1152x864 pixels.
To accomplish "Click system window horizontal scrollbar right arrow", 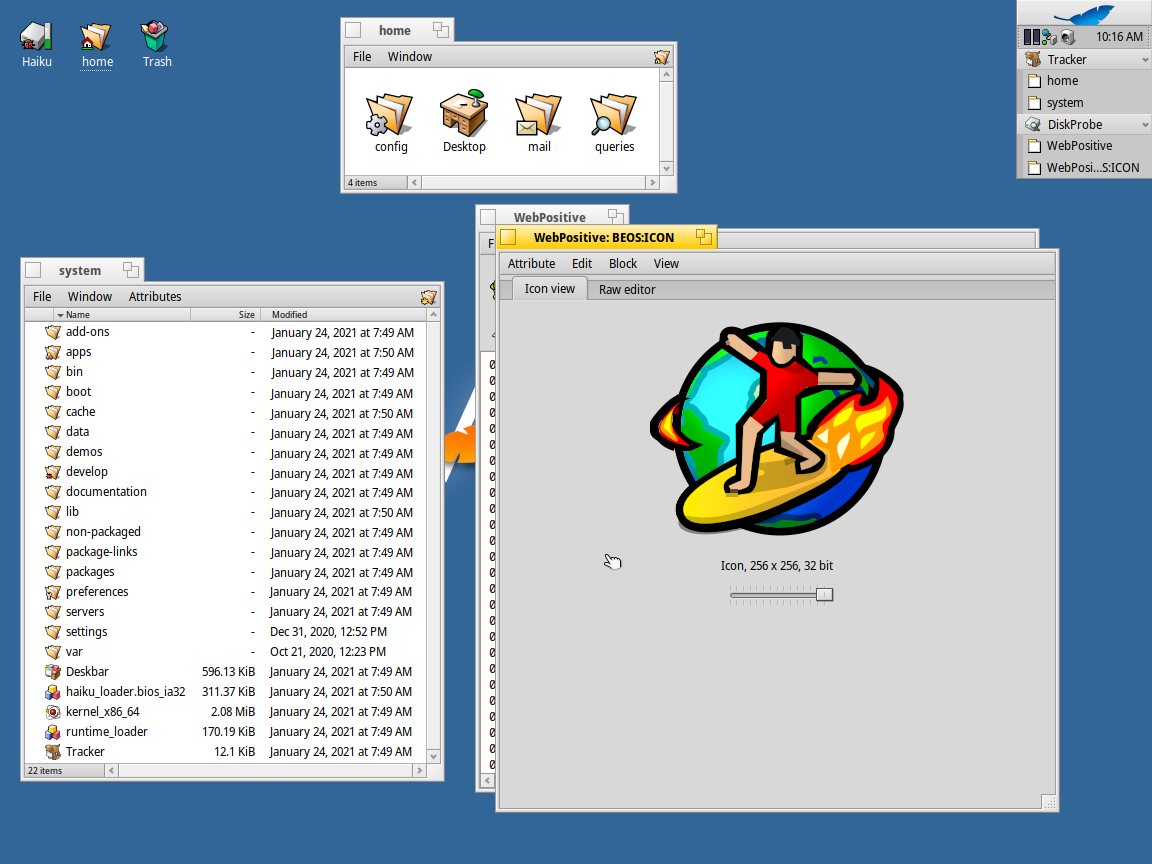I will [x=420, y=771].
